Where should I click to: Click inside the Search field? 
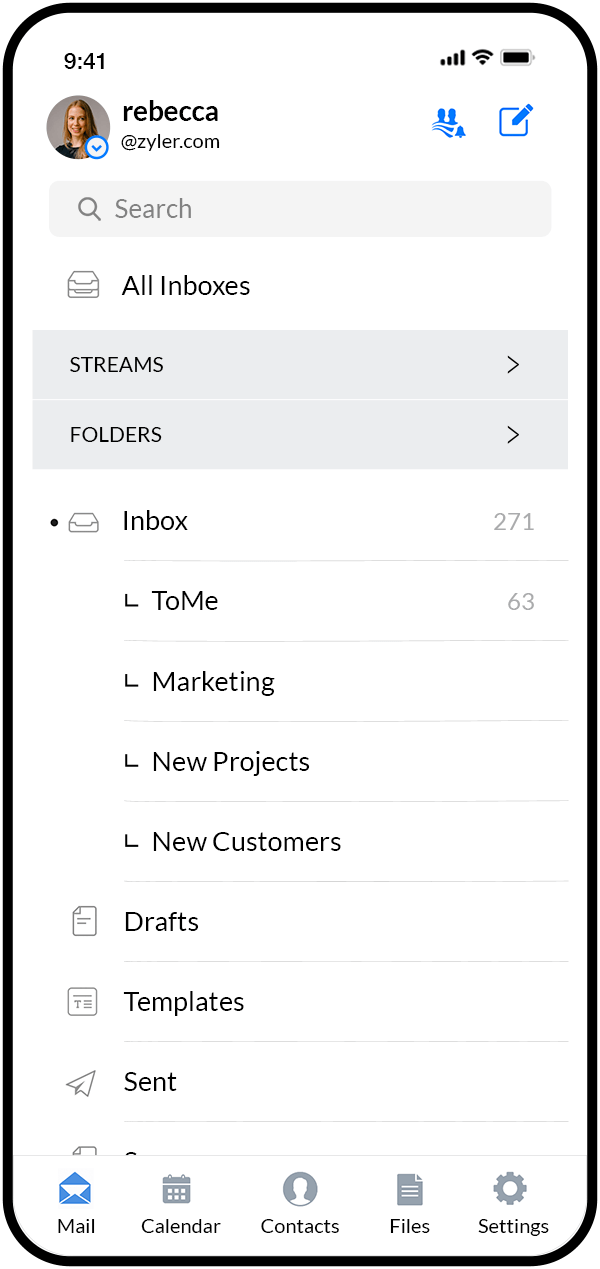pos(300,208)
